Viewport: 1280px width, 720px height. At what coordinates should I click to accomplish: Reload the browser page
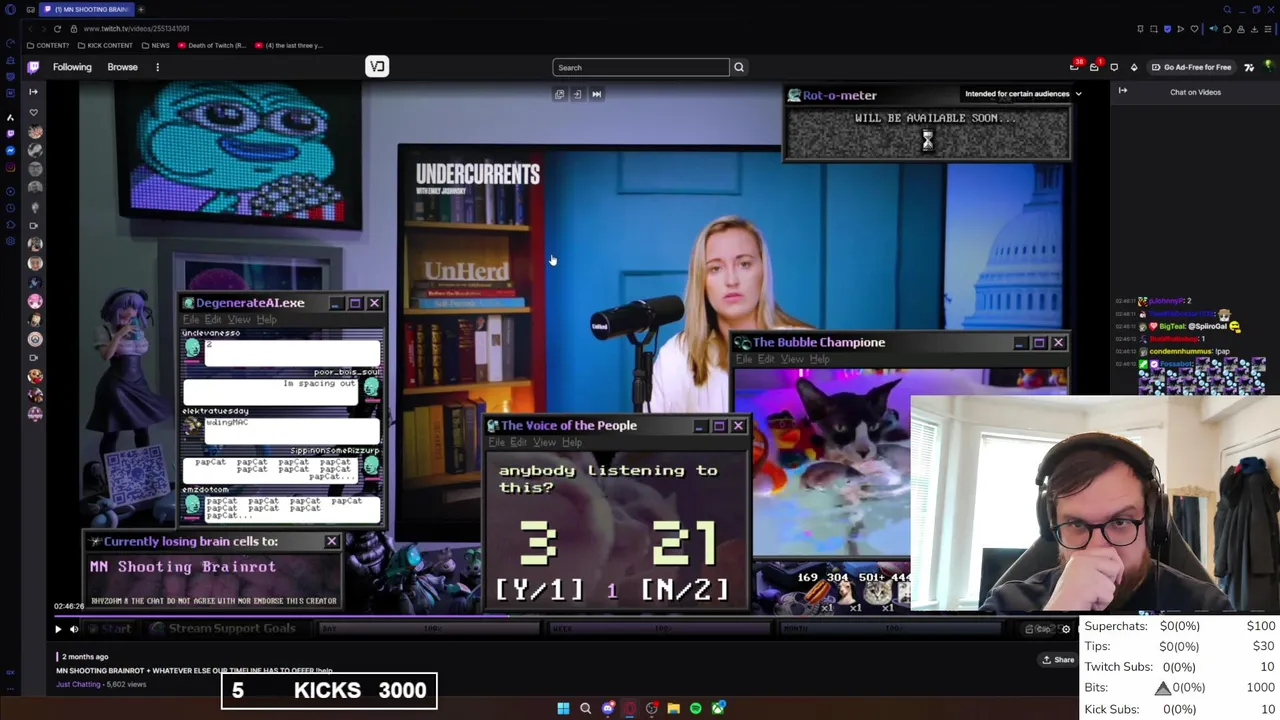tap(57, 28)
